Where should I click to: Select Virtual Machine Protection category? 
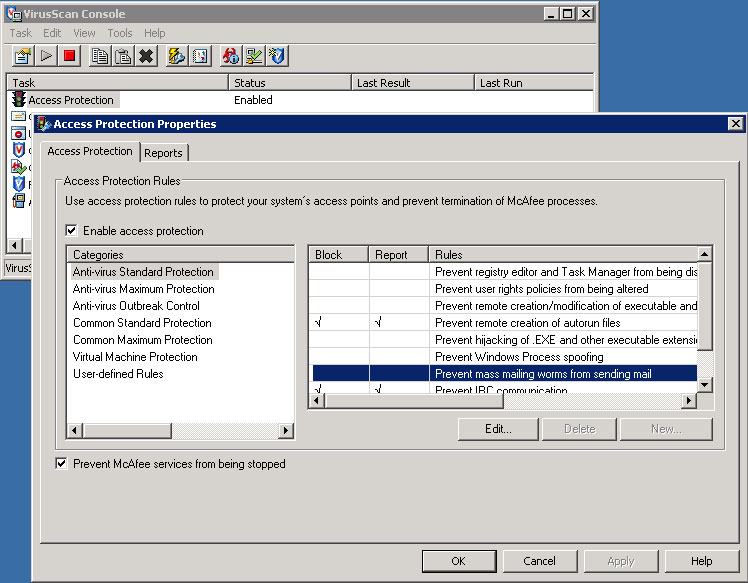(135, 356)
